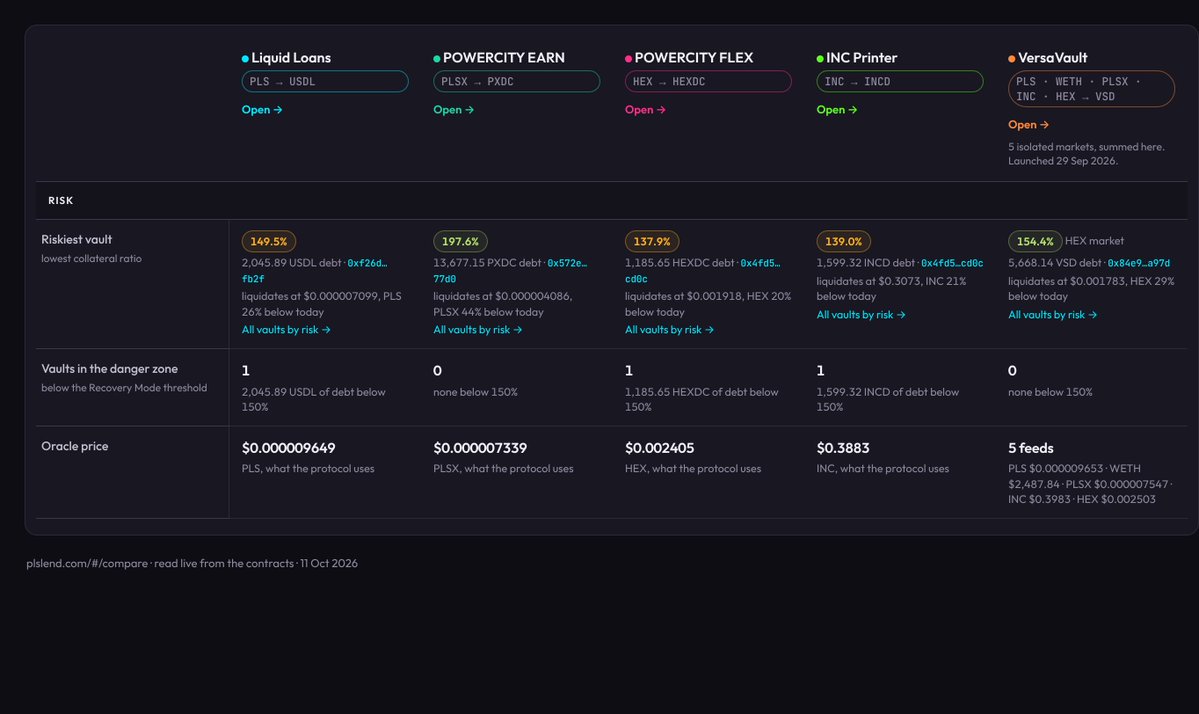Select the INC → INCD pair pill
Screen dimensions: 1199x714
(900, 81)
